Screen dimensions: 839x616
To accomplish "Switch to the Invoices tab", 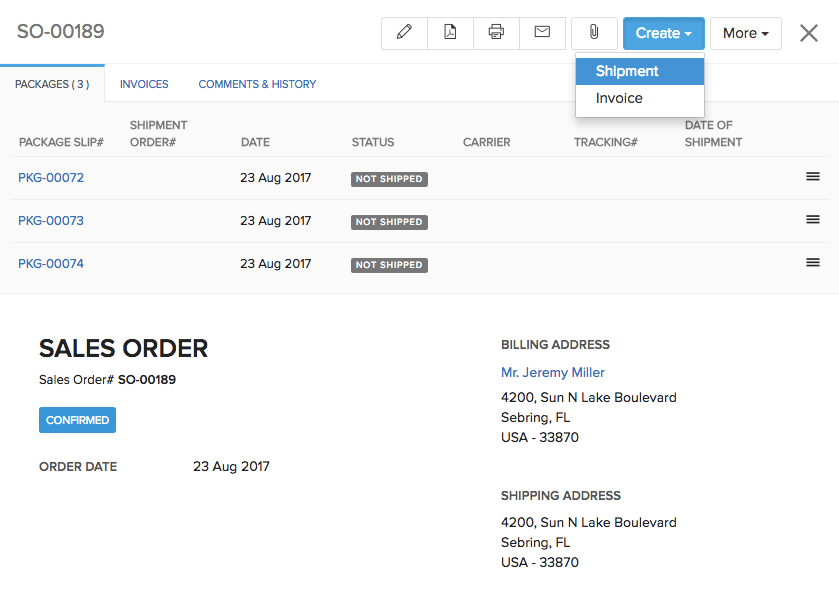I will click(x=144, y=84).
